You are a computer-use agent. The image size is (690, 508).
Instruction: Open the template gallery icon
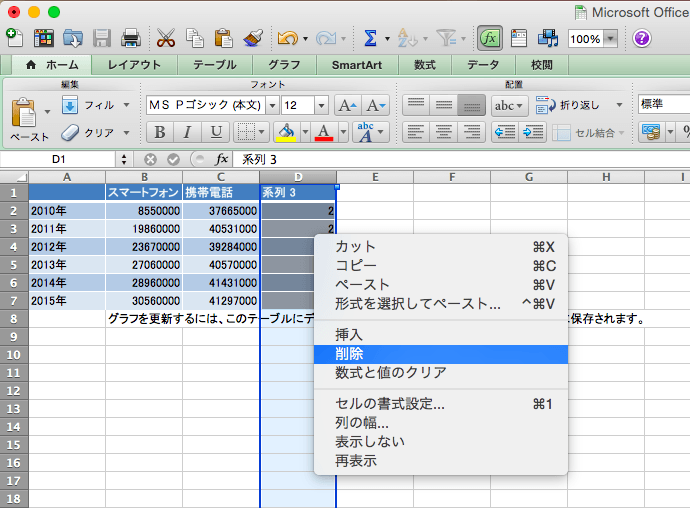point(44,38)
